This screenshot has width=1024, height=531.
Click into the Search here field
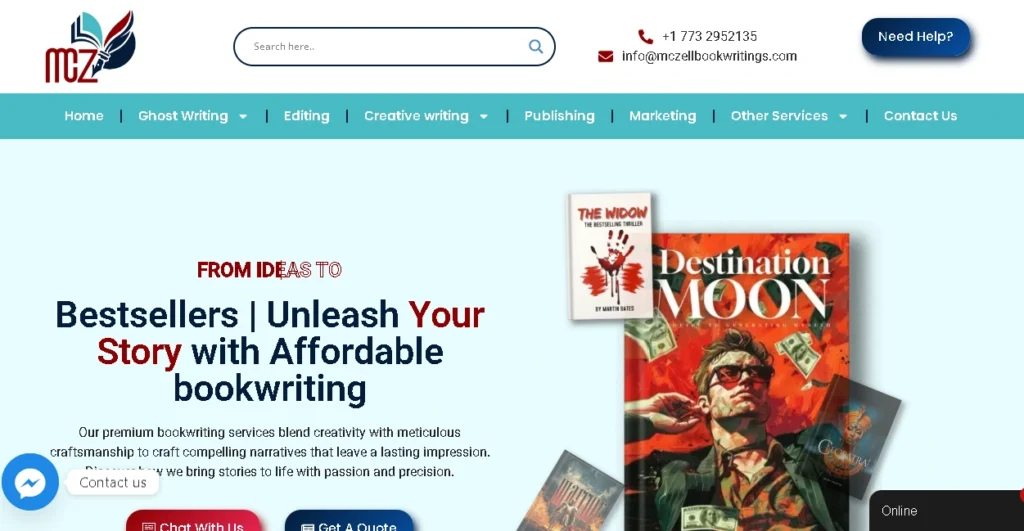tap(385, 46)
